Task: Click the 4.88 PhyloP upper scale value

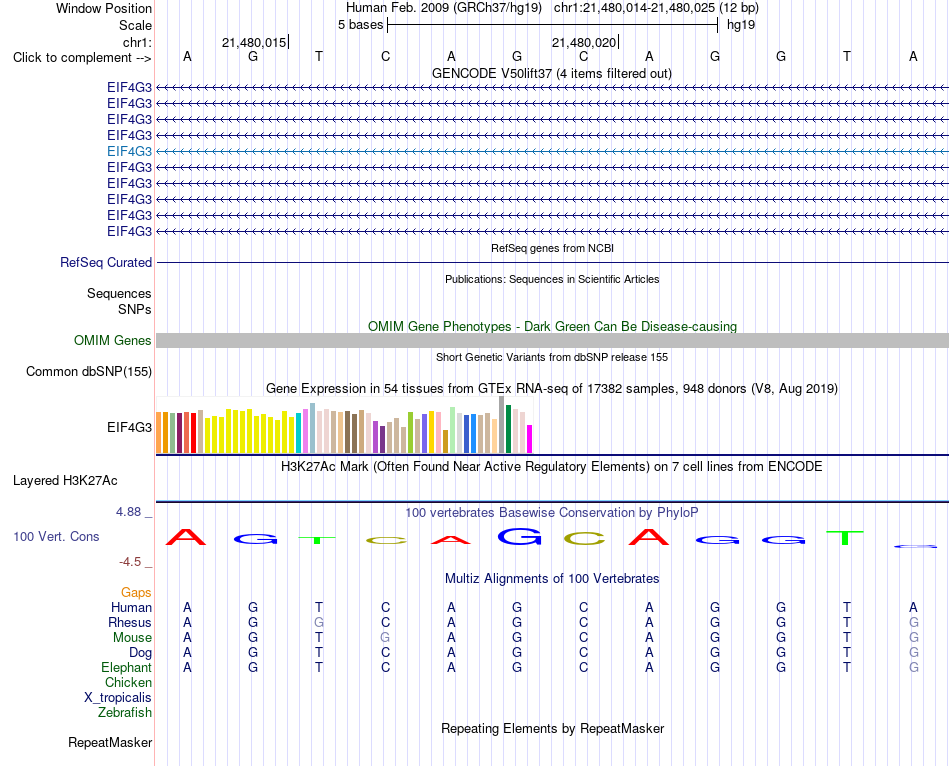Action: [128, 512]
